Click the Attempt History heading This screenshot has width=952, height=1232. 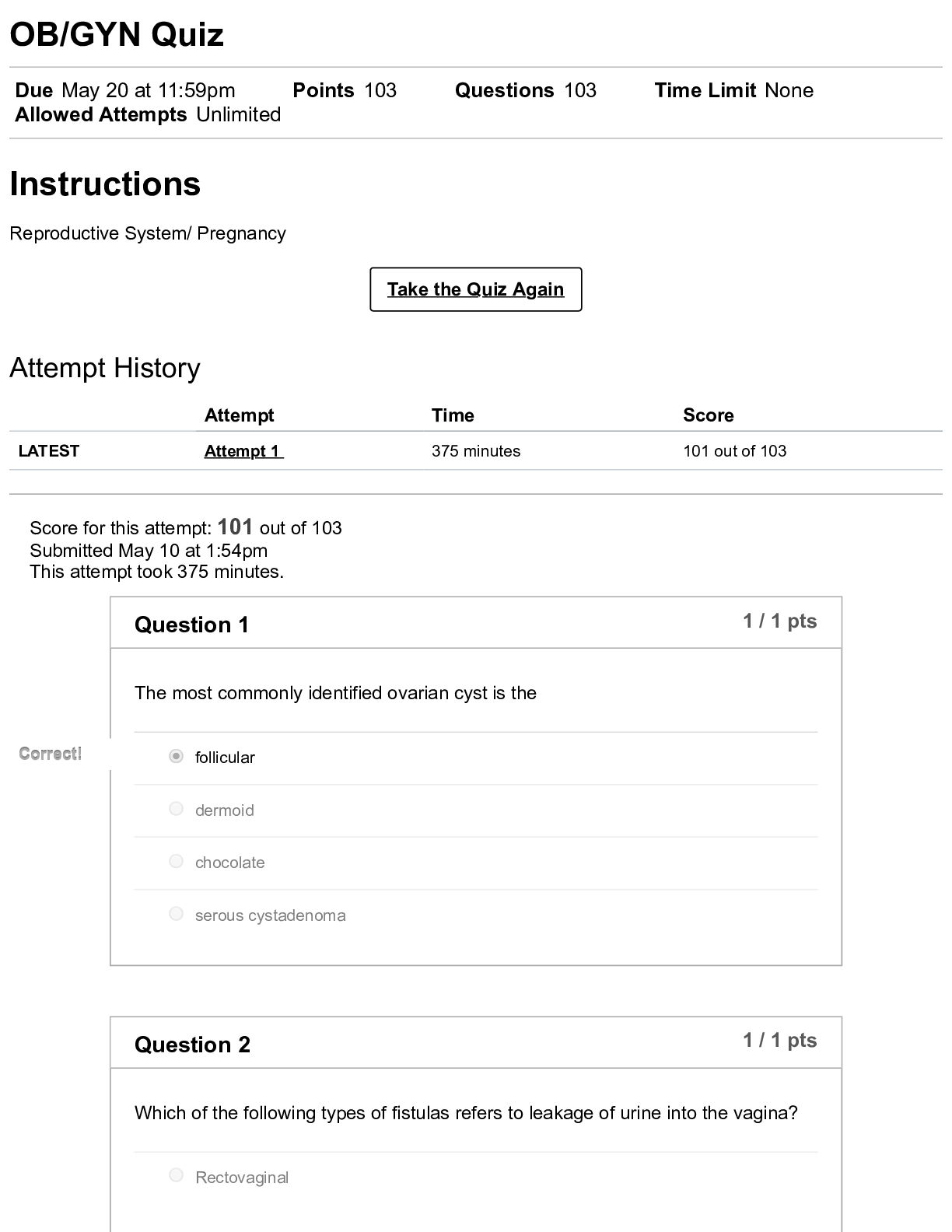pos(105,368)
